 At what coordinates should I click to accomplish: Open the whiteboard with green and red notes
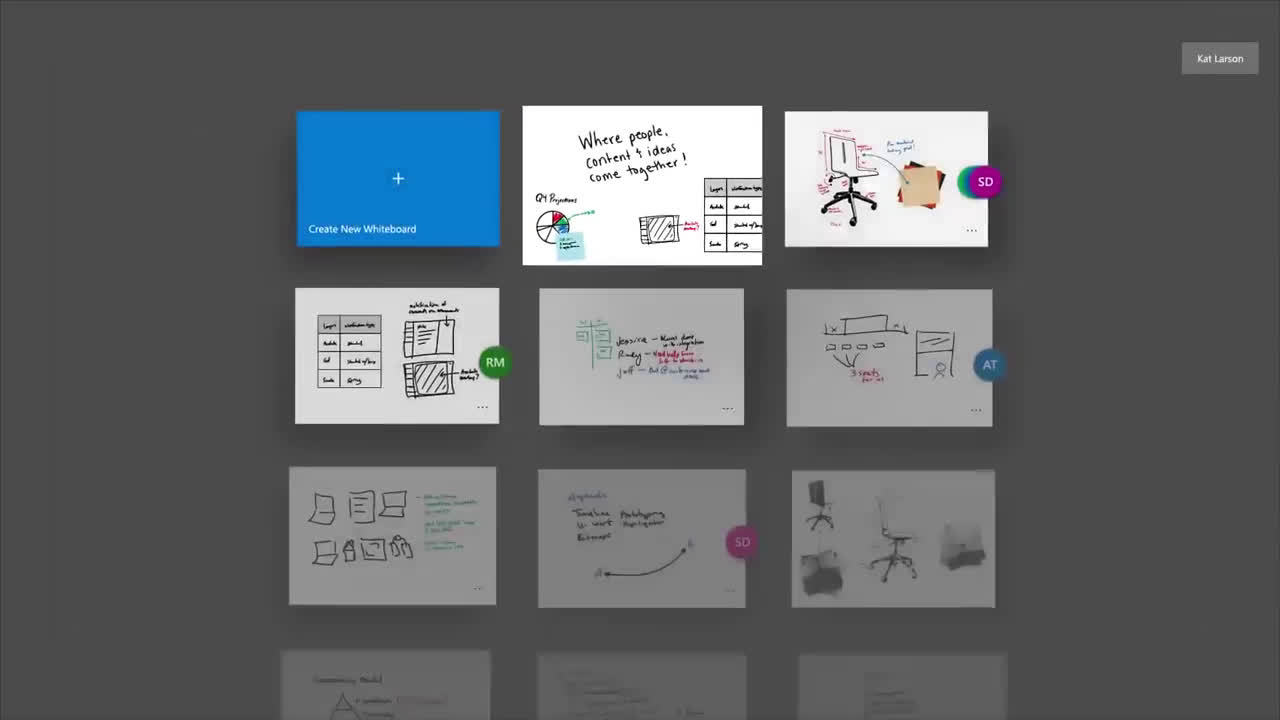pyautogui.click(x=641, y=356)
